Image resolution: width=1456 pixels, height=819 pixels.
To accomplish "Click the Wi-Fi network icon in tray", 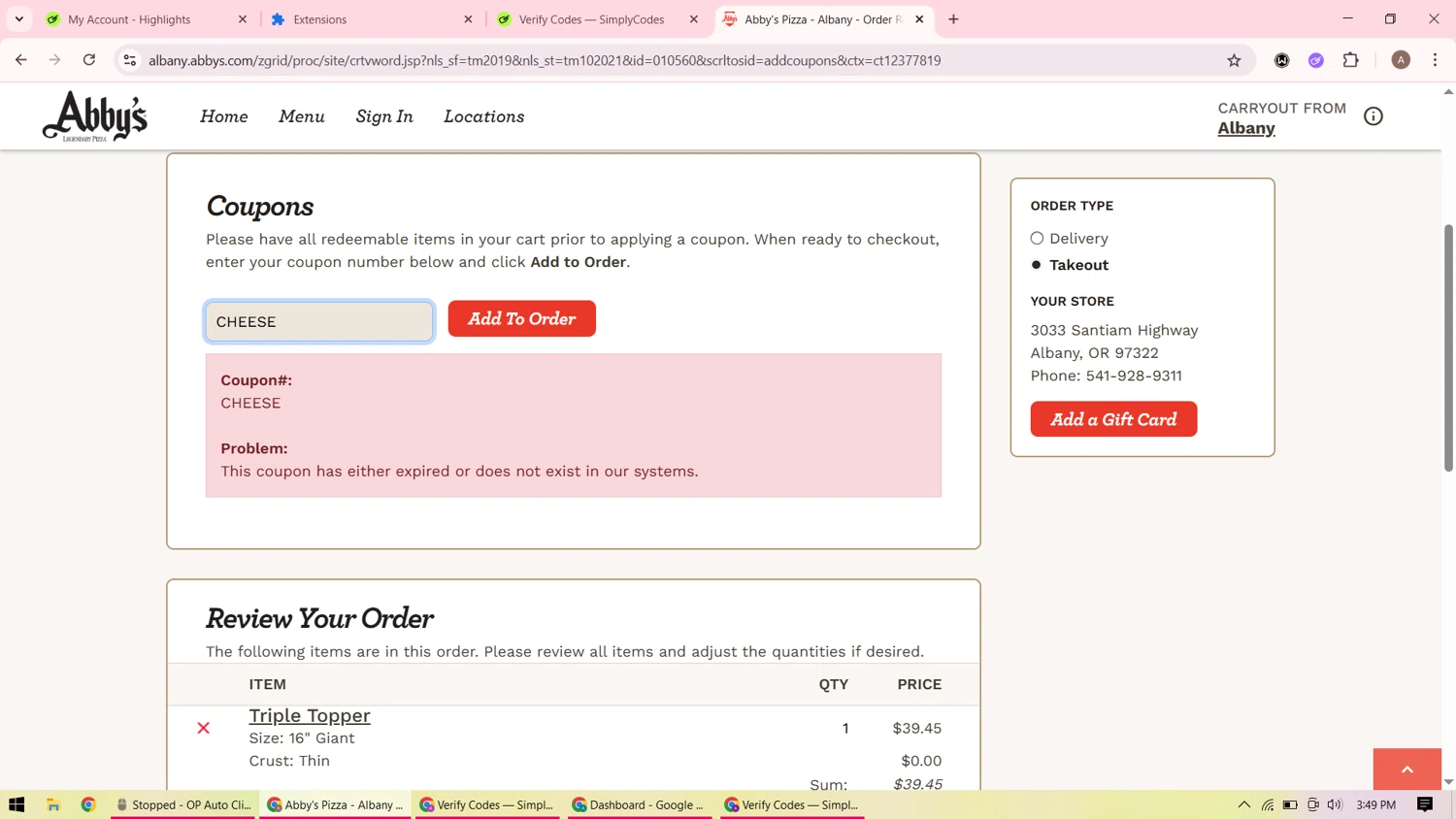I will click(1267, 804).
